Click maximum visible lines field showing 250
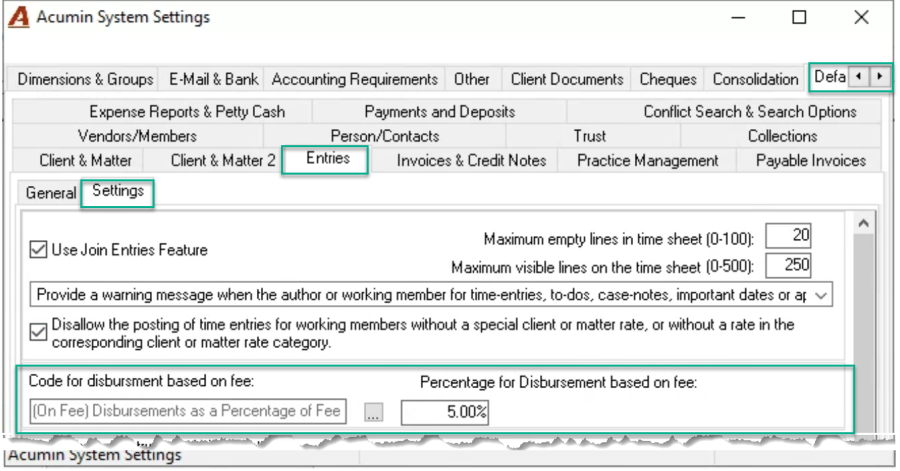 pos(788,265)
